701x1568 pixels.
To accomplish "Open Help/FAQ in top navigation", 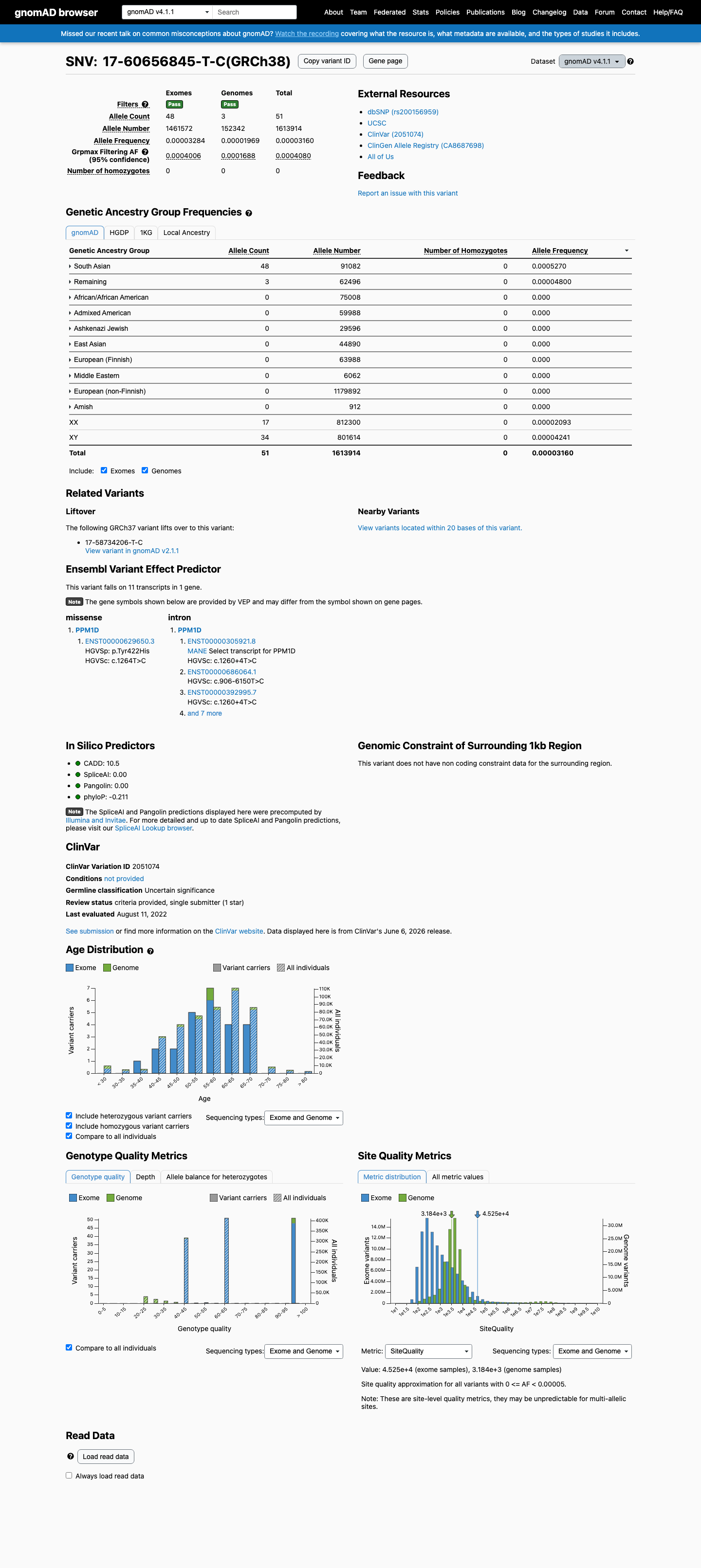I will pos(668,12).
